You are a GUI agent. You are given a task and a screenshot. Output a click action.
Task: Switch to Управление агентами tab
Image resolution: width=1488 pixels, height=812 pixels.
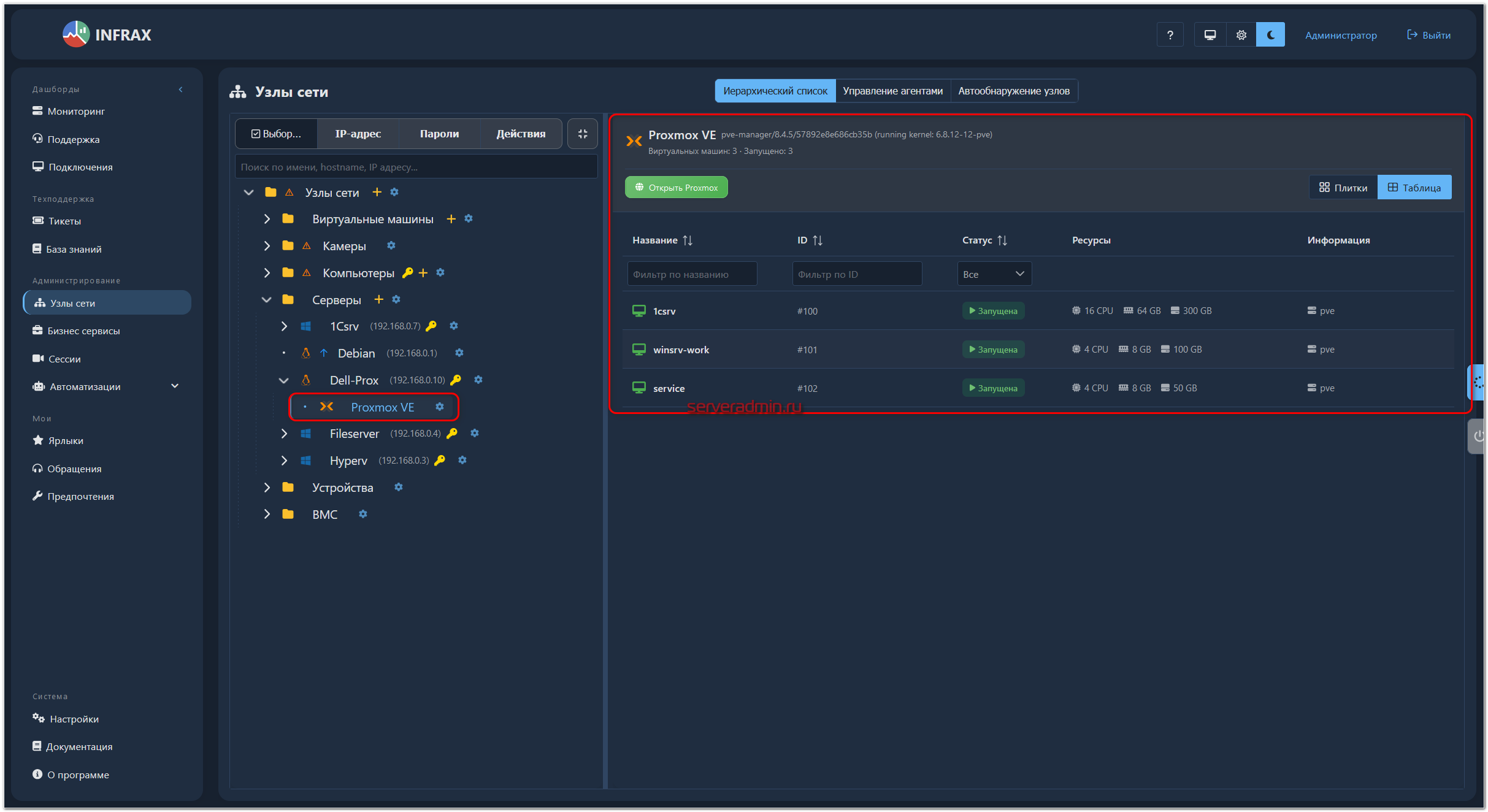click(x=892, y=91)
